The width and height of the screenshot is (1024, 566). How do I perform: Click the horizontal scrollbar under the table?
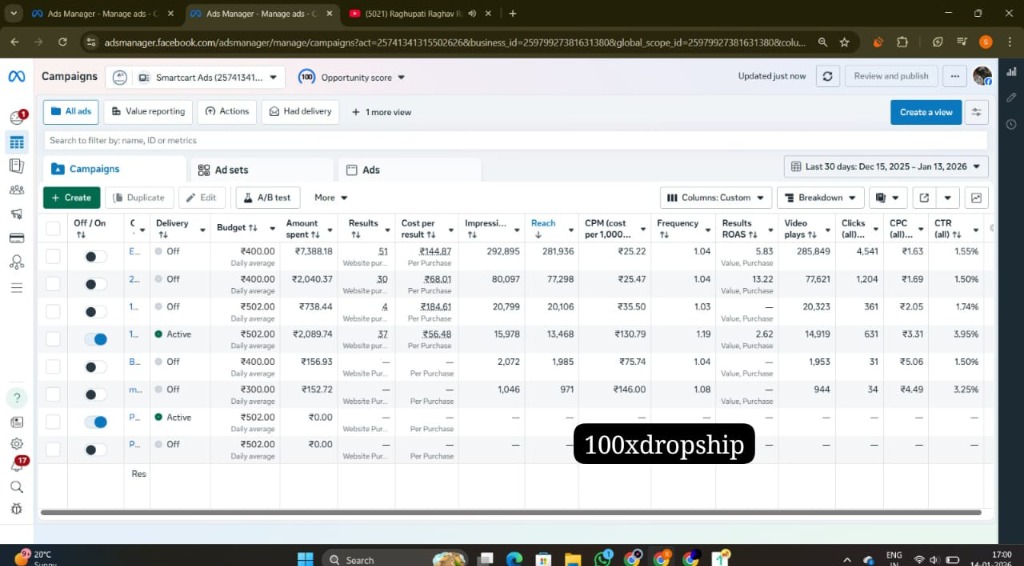coord(511,512)
